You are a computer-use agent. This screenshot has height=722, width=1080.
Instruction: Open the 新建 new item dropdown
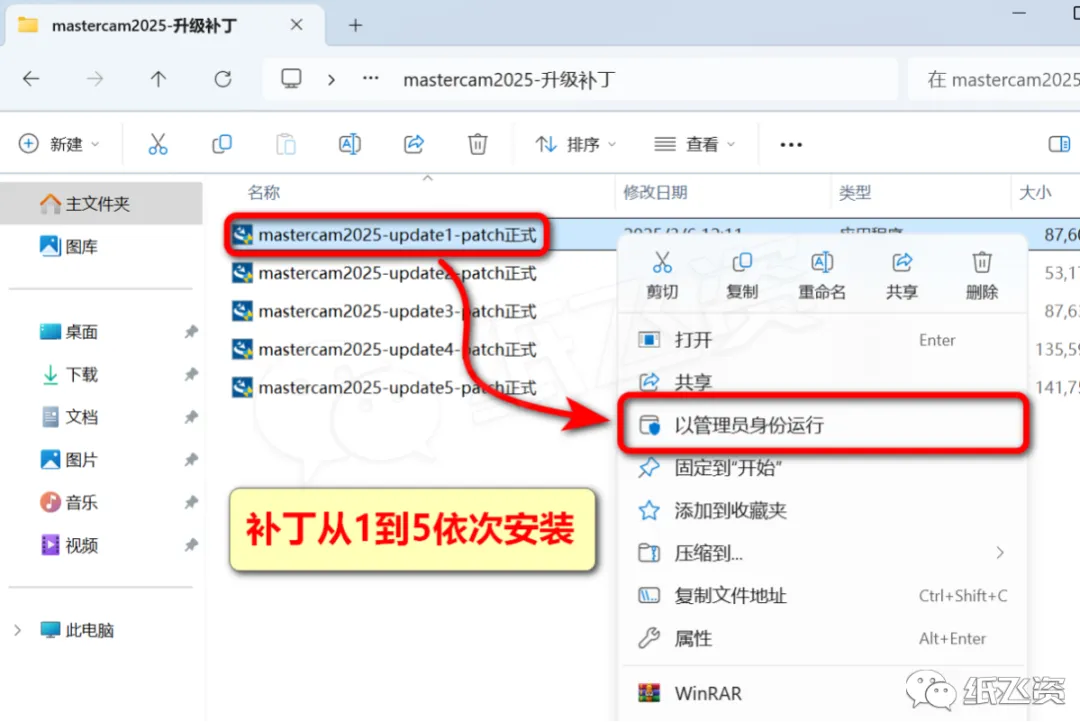tap(59, 144)
